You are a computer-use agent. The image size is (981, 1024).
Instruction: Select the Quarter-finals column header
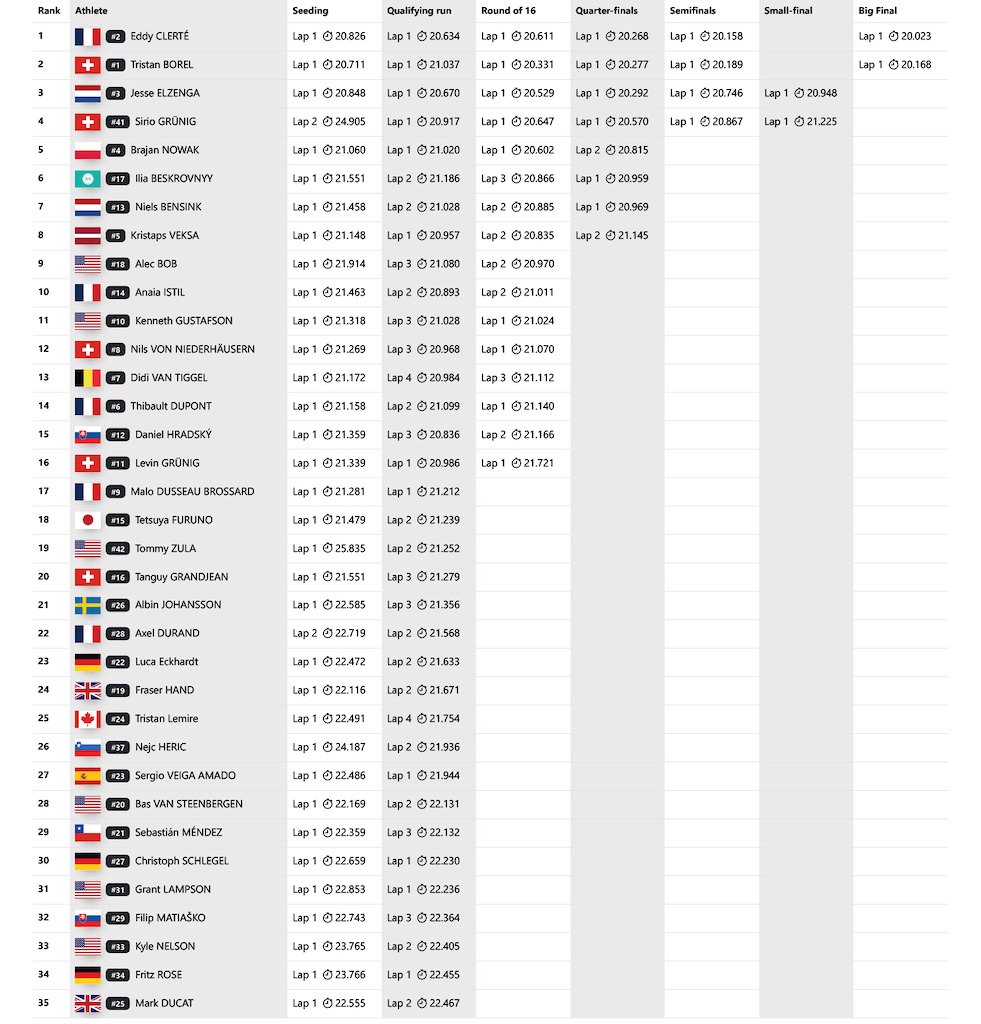tap(606, 10)
